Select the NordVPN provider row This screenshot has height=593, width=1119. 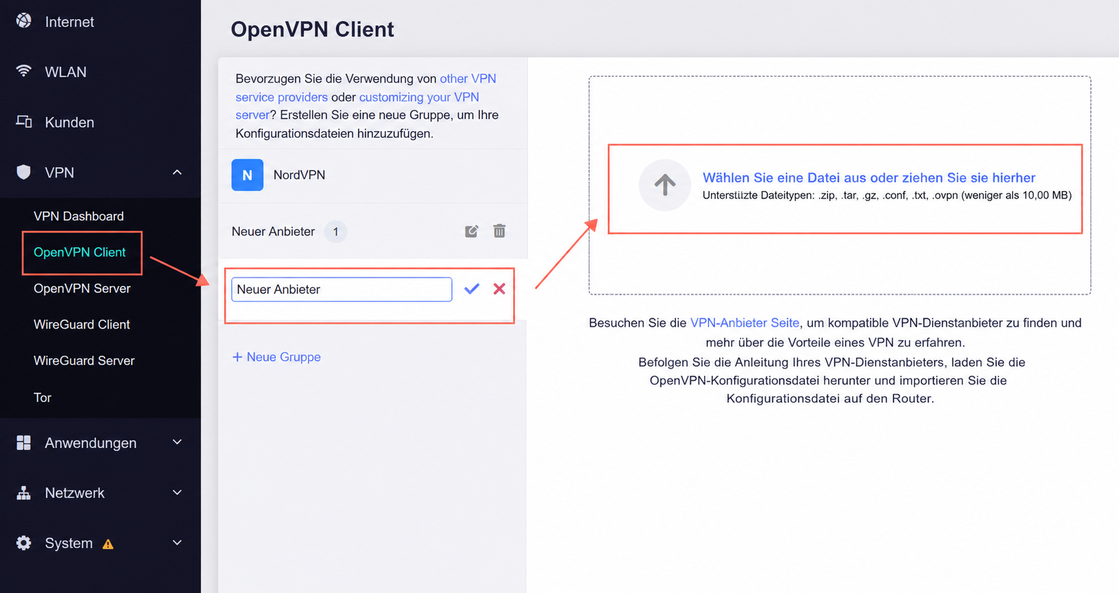[373, 175]
